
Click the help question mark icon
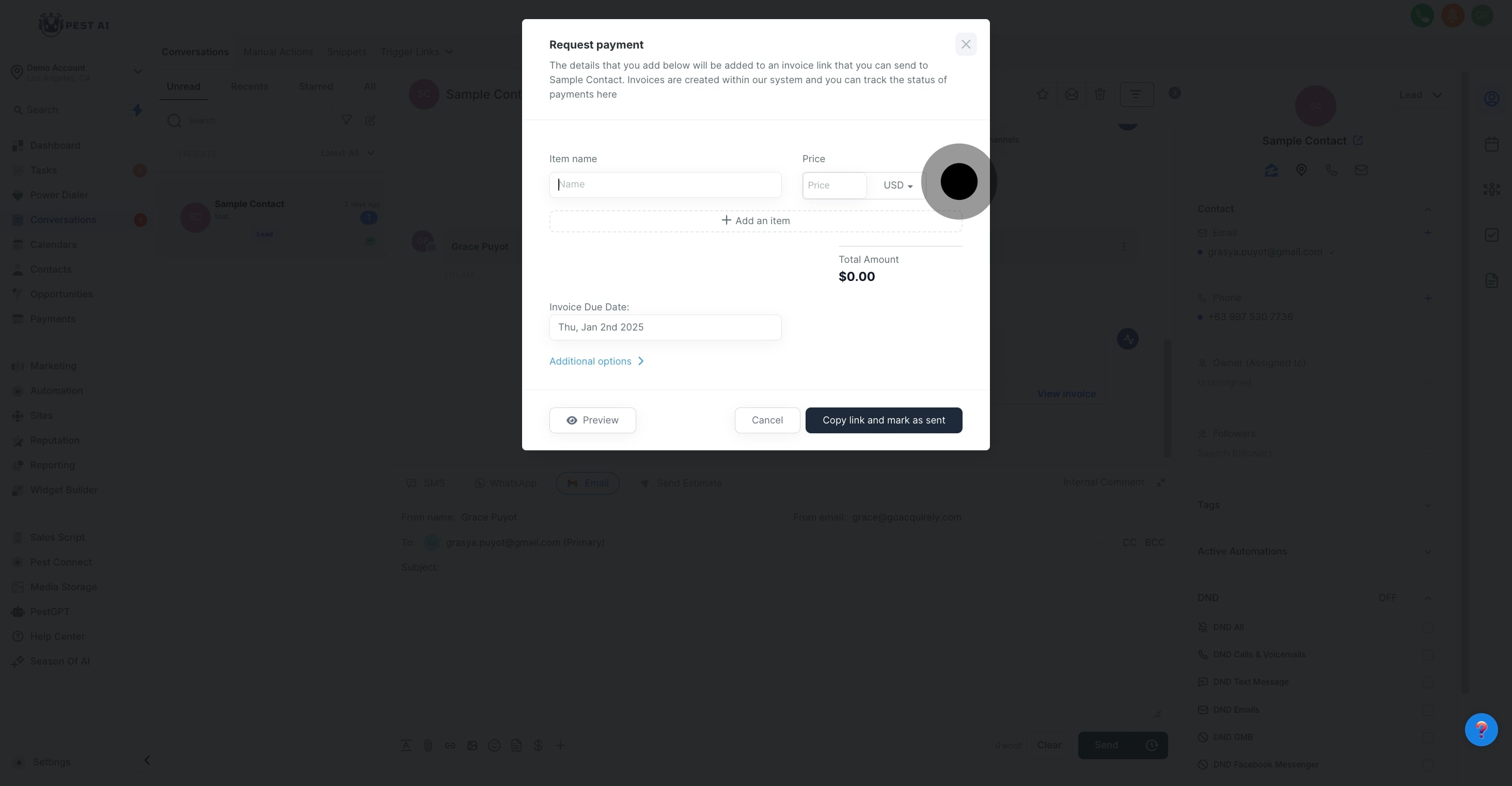point(1481,730)
